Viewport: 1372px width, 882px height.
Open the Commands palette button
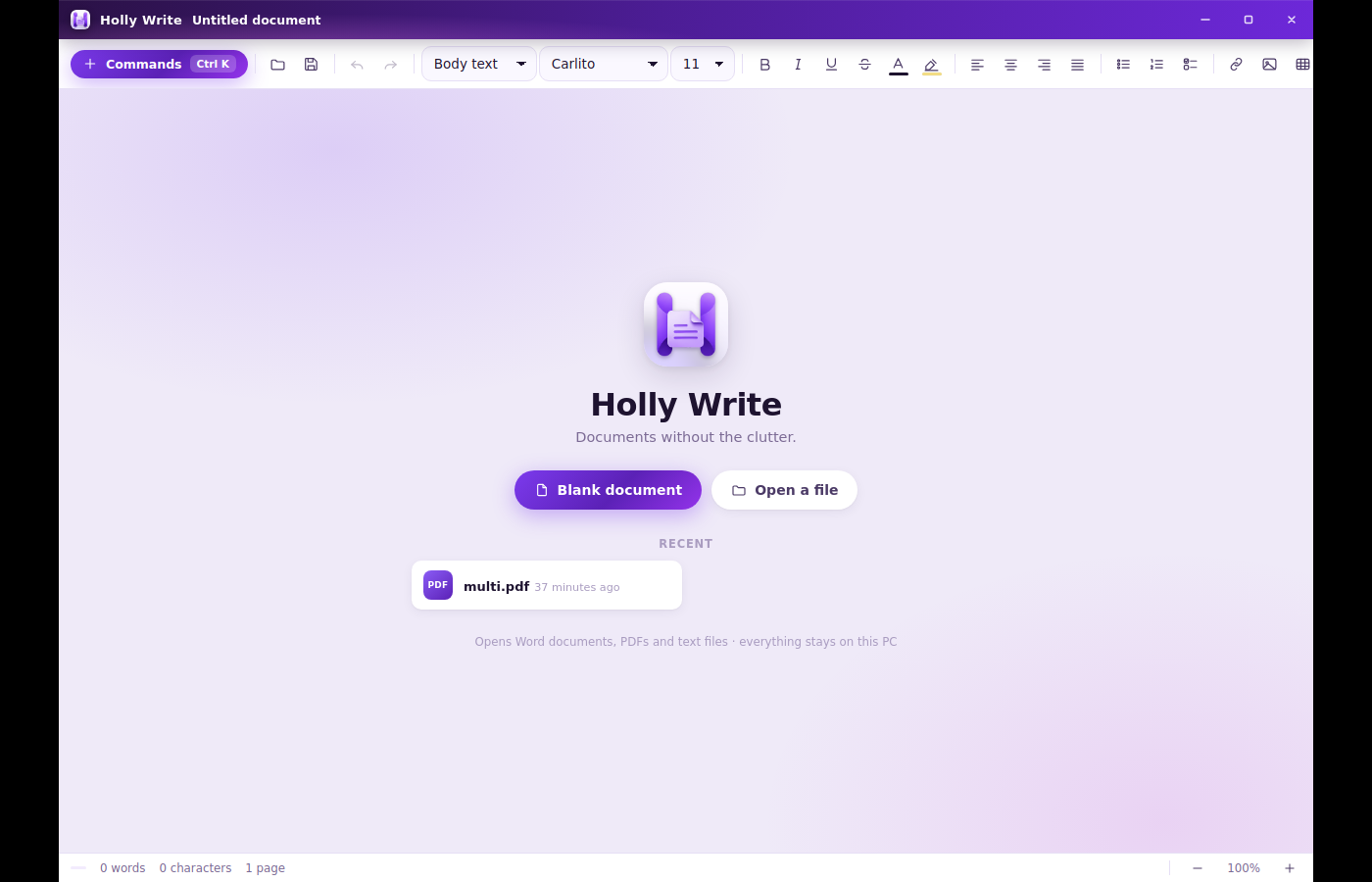(x=159, y=64)
